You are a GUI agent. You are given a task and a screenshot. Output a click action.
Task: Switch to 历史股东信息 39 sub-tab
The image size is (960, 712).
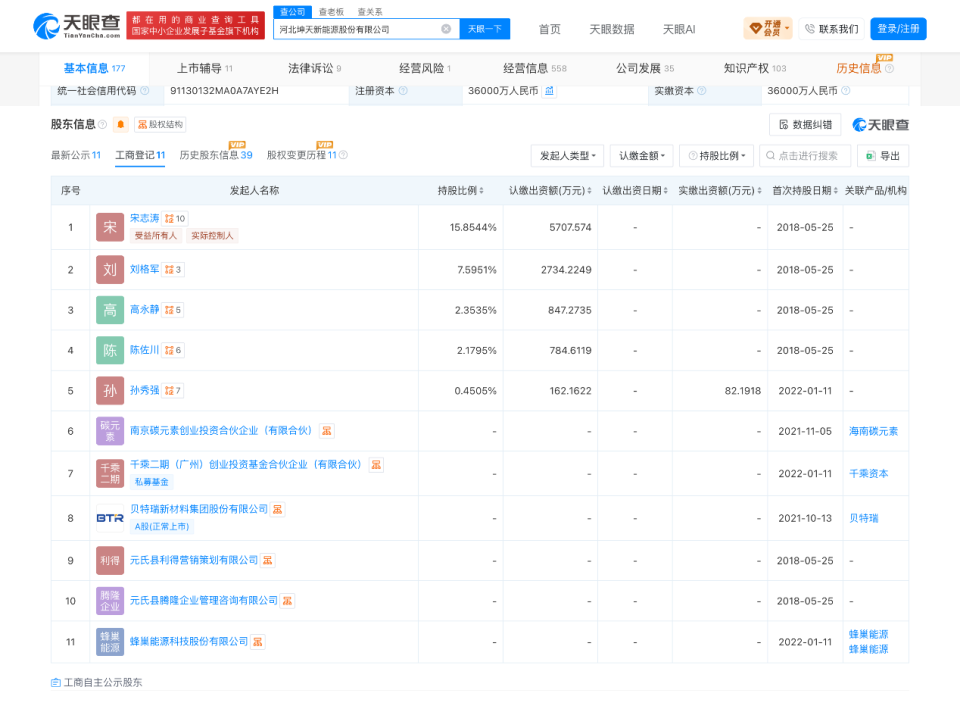click(x=216, y=155)
